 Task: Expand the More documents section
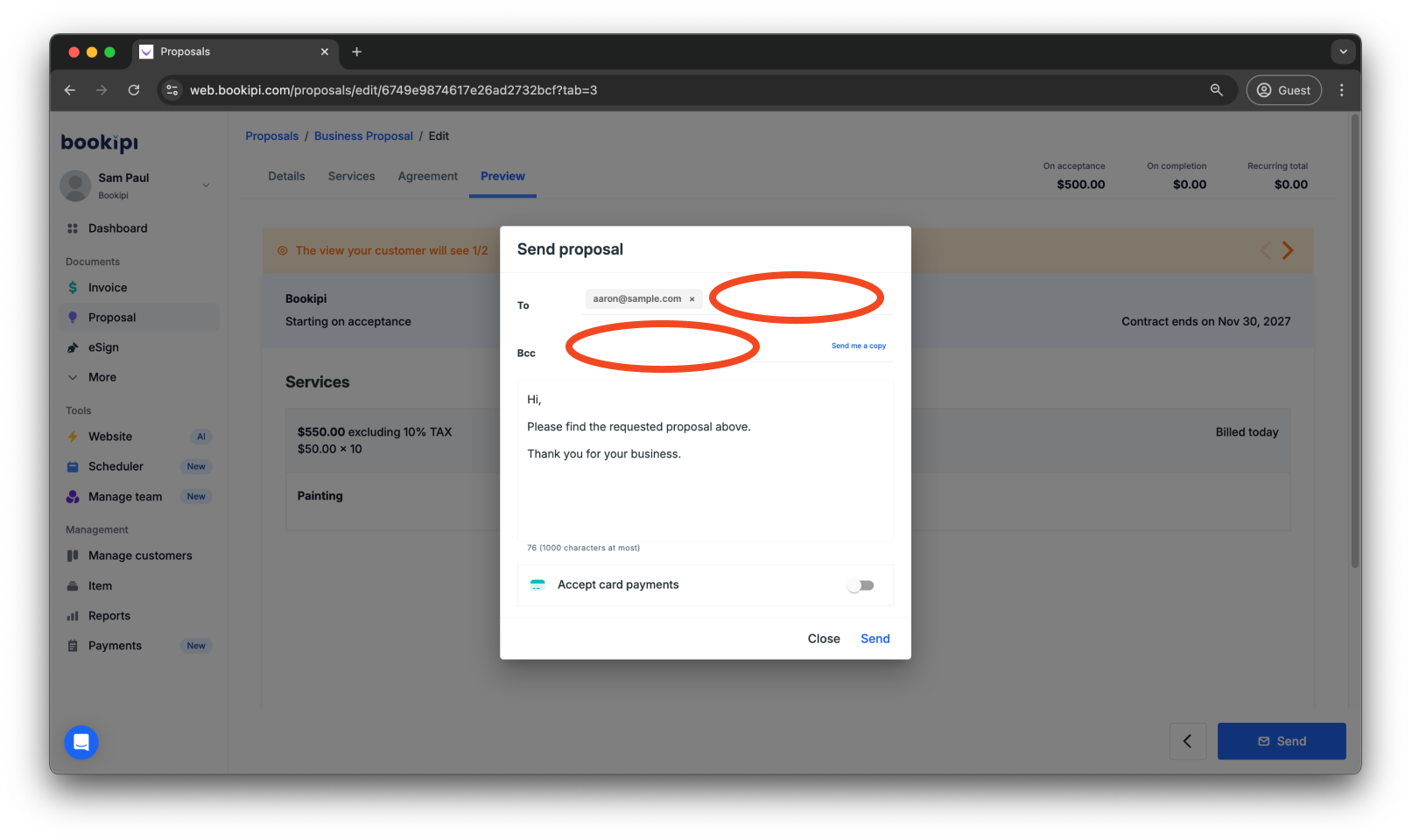tap(102, 376)
